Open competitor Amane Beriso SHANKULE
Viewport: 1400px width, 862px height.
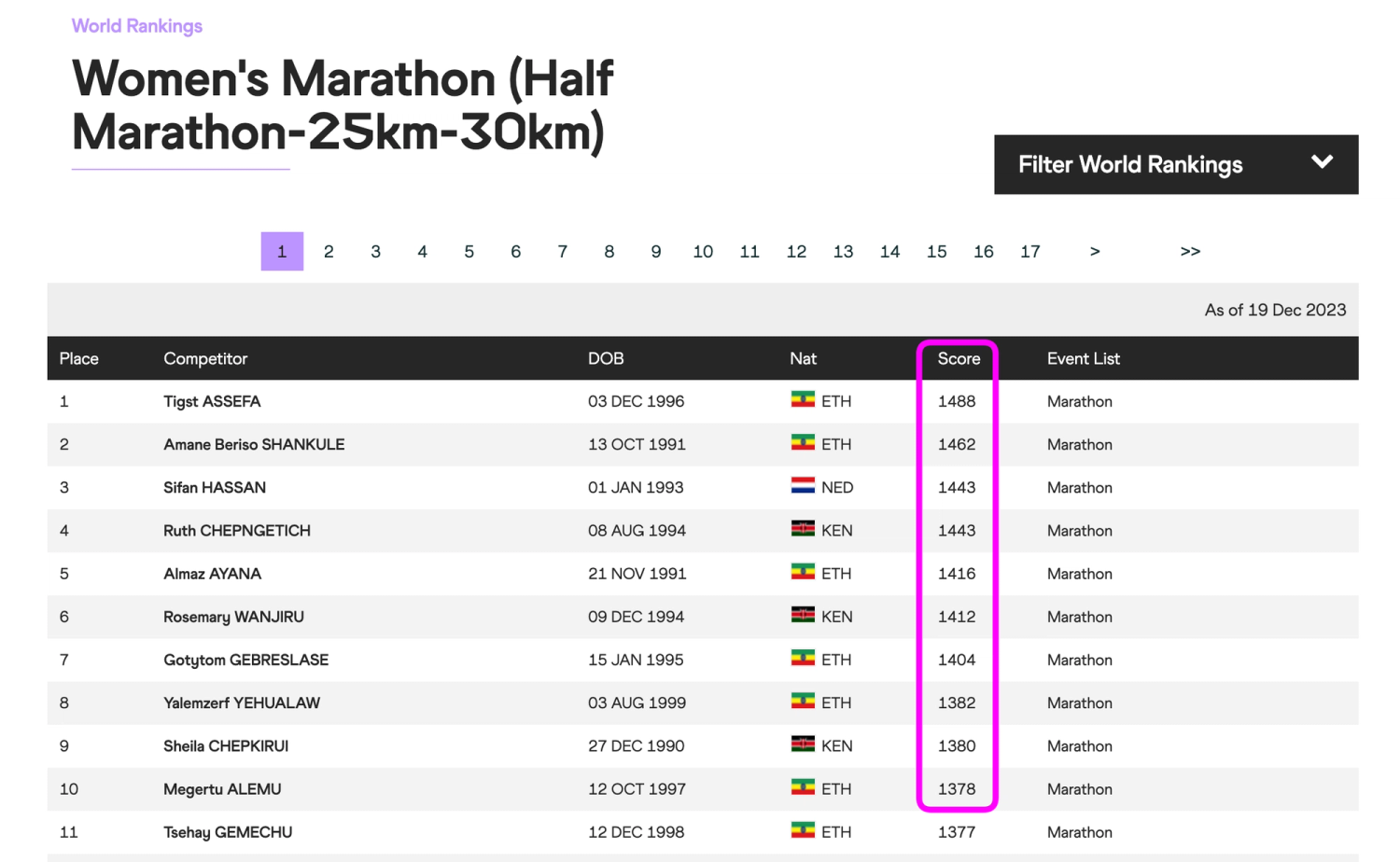(254, 444)
